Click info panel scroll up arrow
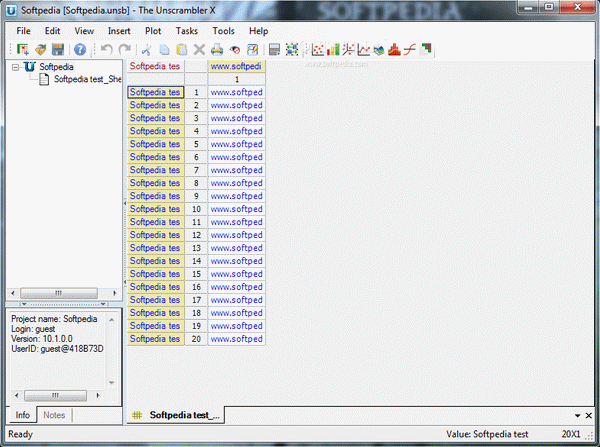Image resolution: width=600 pixels, height=447 pixels. tap(112, 320)
